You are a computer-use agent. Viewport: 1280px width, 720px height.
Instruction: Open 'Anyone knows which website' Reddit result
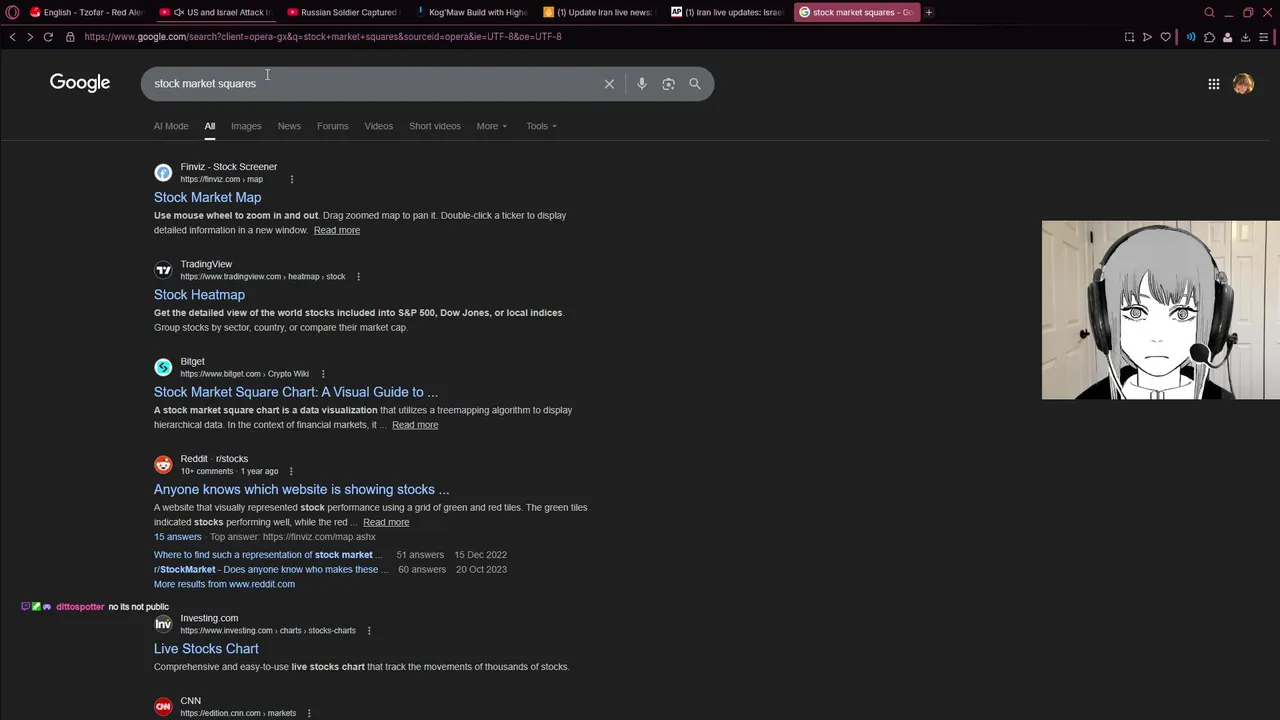[x=301, y=489]
